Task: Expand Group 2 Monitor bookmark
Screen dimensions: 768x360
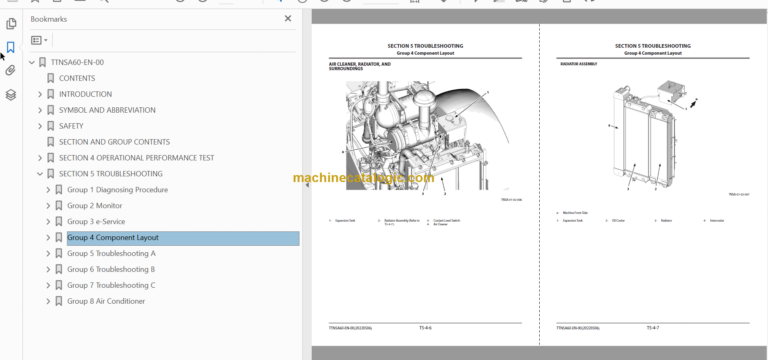Action: click(48, 206)
